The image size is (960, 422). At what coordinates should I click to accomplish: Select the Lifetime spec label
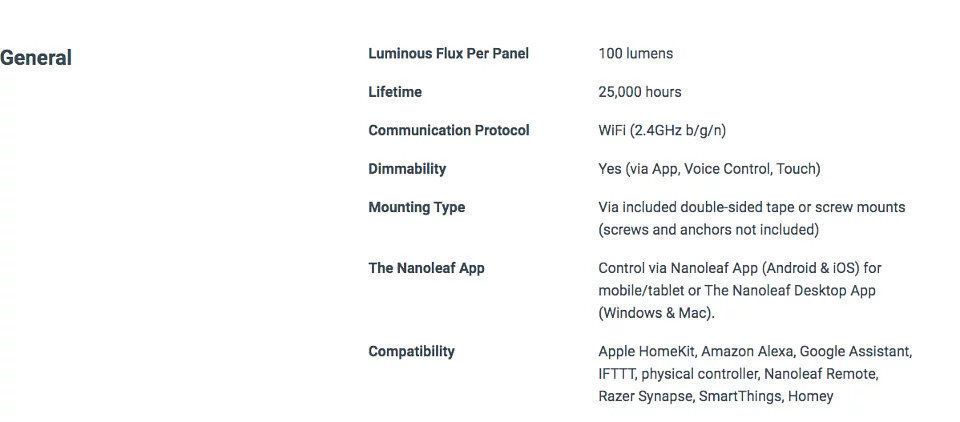[x=395, y=92]
